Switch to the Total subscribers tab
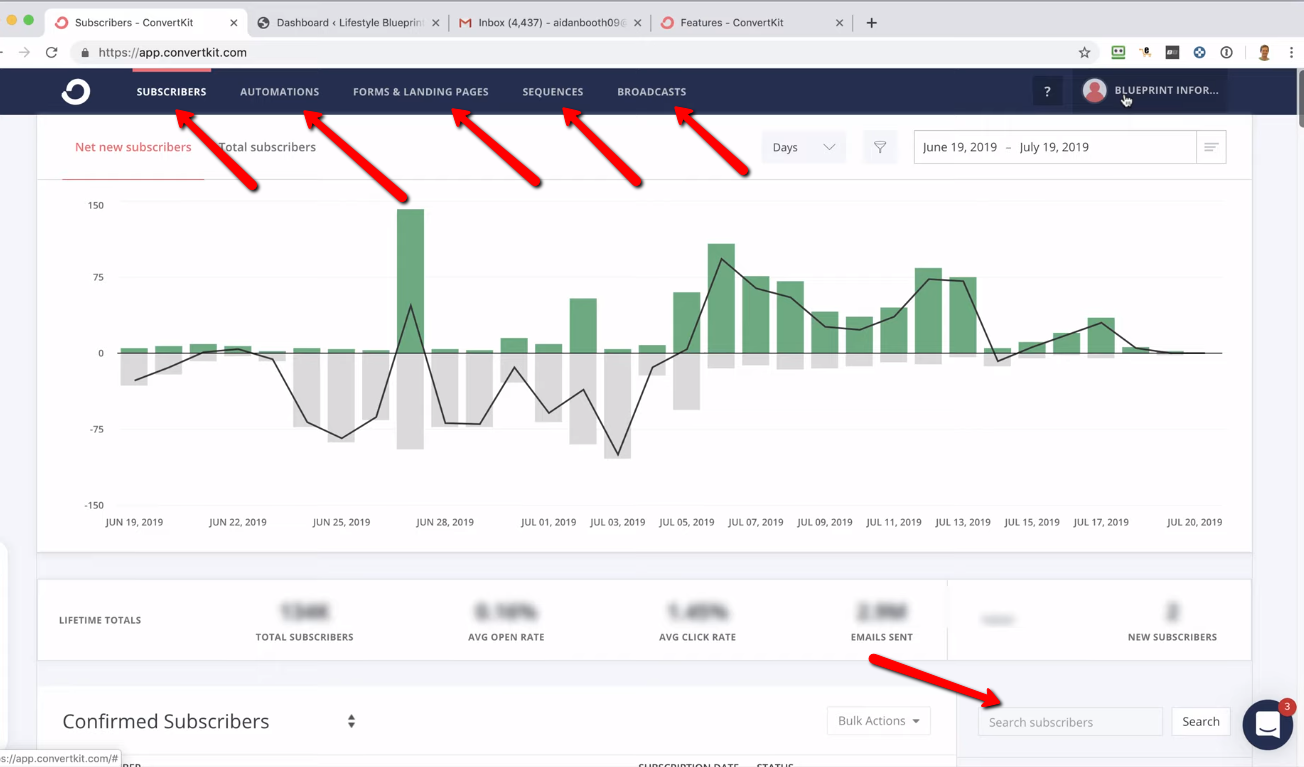 click(x=267, y=147)
